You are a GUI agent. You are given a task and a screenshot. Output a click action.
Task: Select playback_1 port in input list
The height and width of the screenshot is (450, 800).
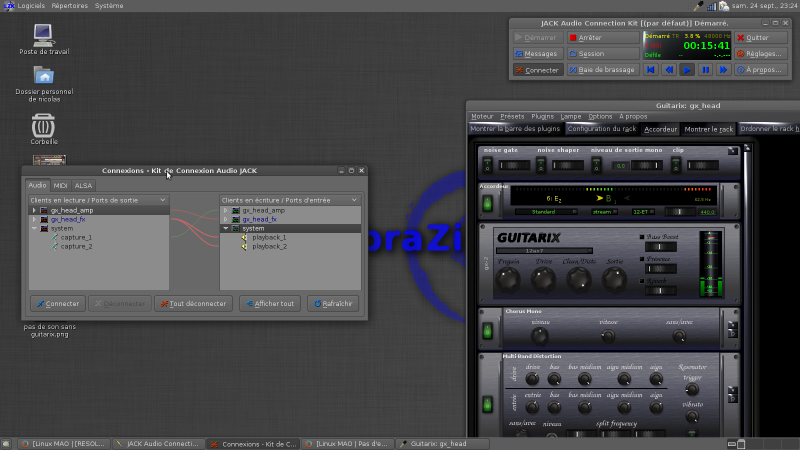pos(269,237)
